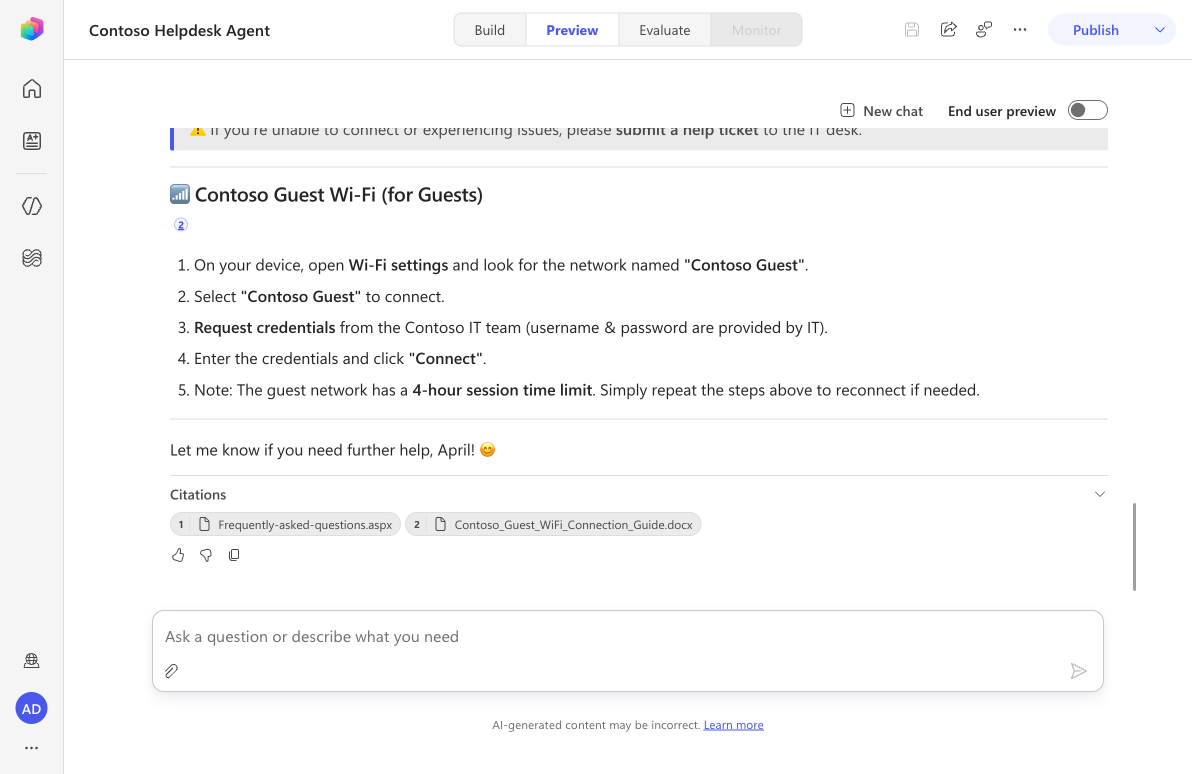Open the Home icon in sidebar

pyautogui.click(x=32, y=89)
